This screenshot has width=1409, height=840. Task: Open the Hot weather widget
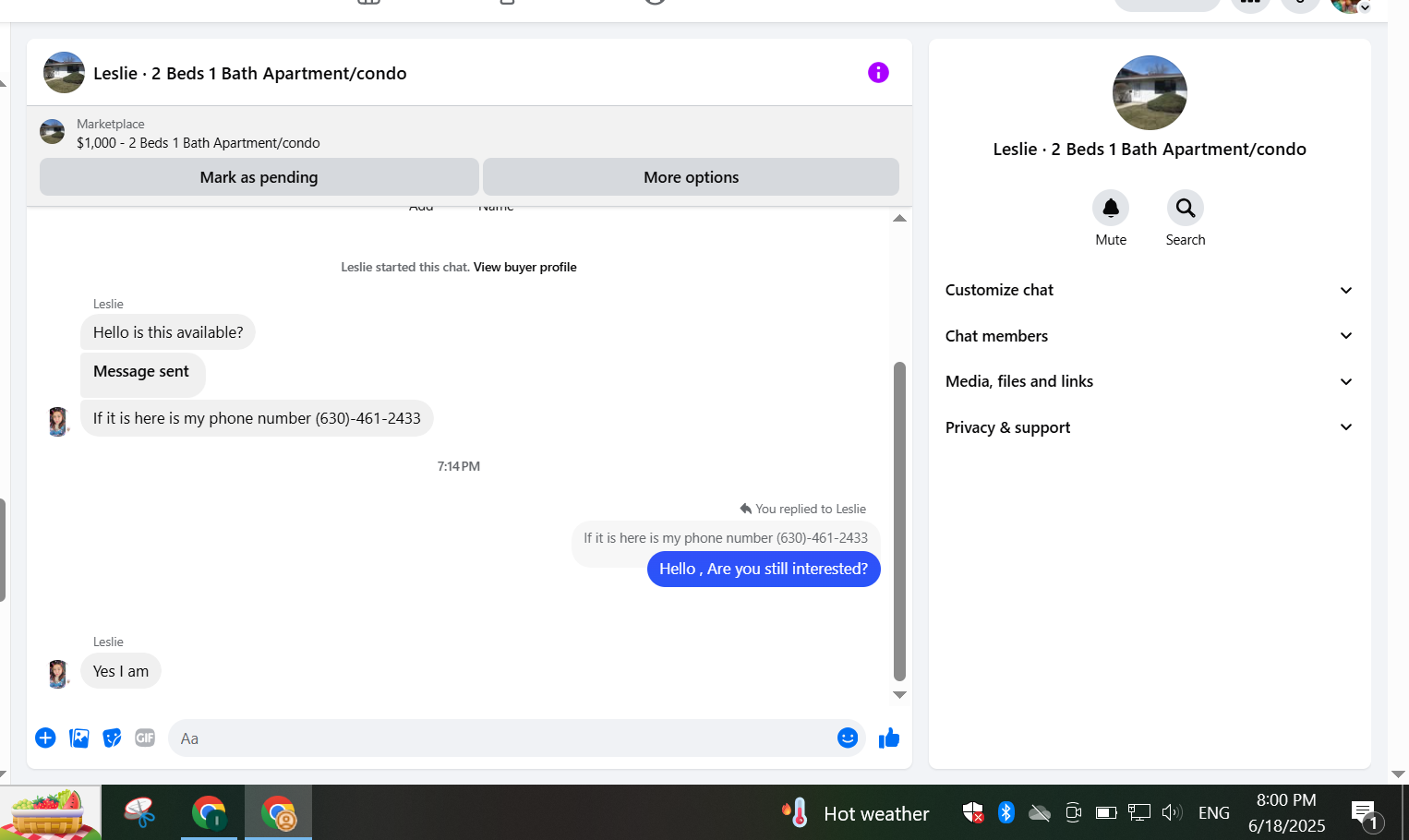(x=855, y=813)
